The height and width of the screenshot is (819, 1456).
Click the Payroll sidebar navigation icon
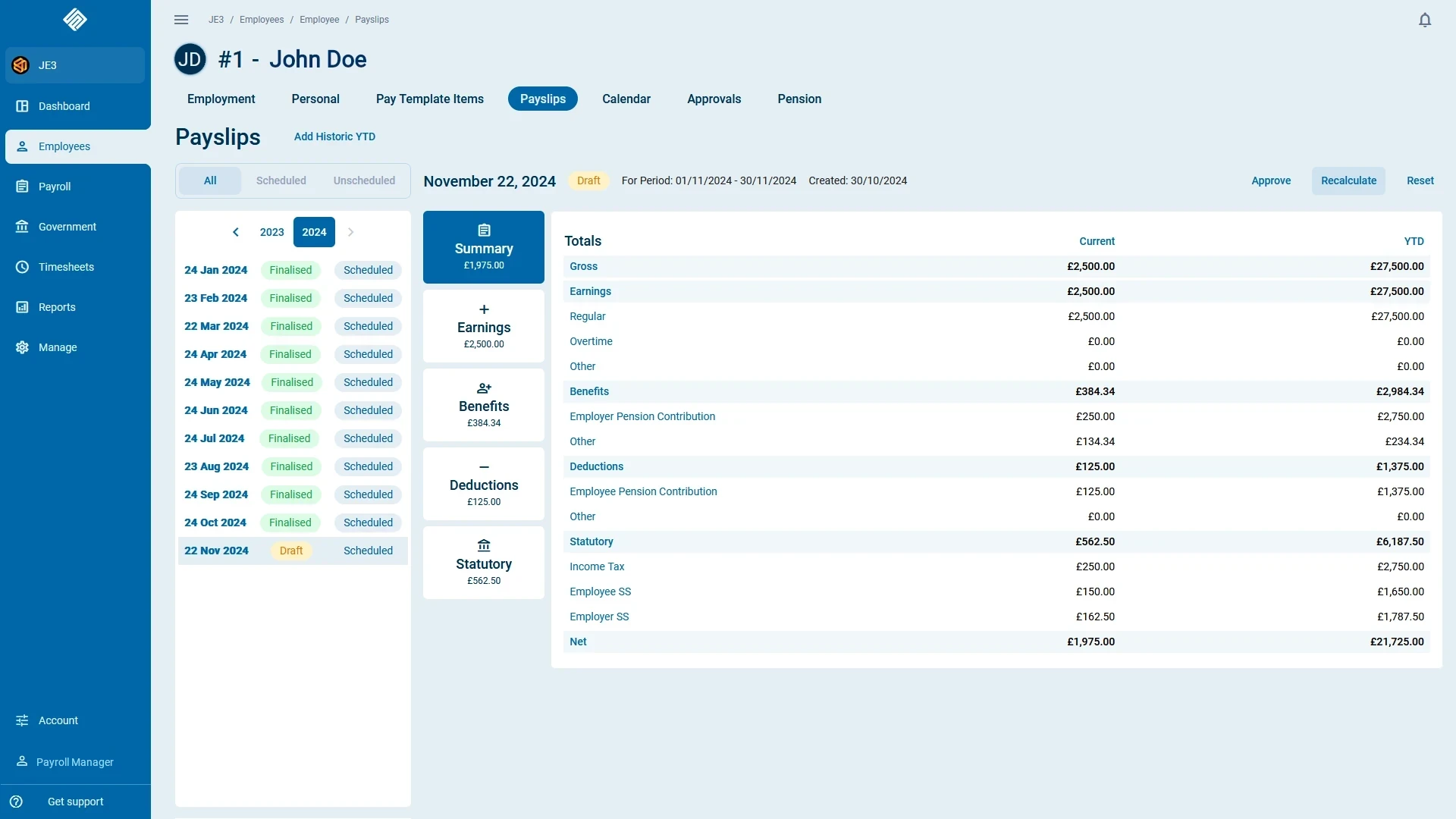[x=22, y=186]
